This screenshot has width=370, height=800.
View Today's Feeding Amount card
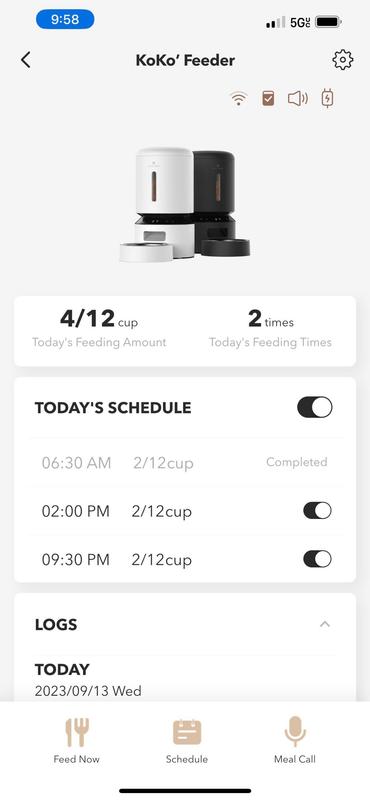coord(99,329)
